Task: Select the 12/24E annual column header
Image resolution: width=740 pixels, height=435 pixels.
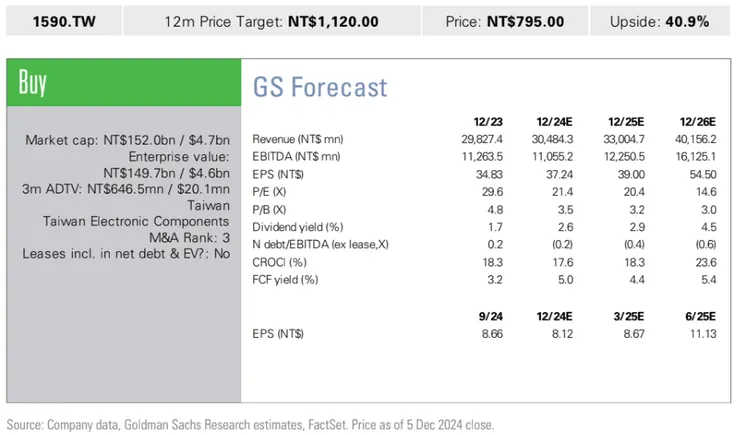Action: [554, 122]
